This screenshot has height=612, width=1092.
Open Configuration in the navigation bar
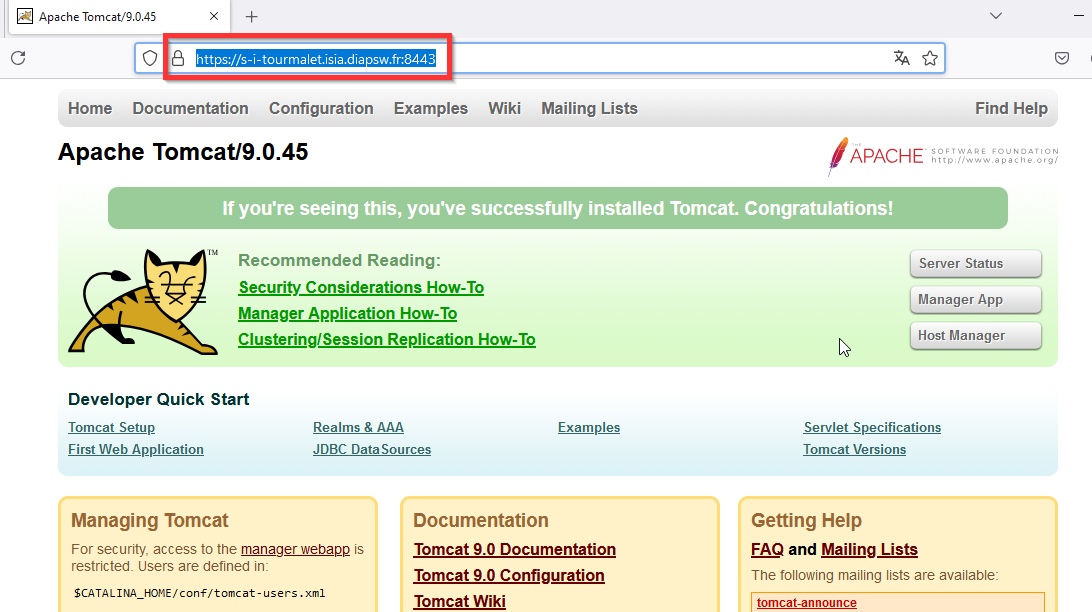click(x=321, y=108)
